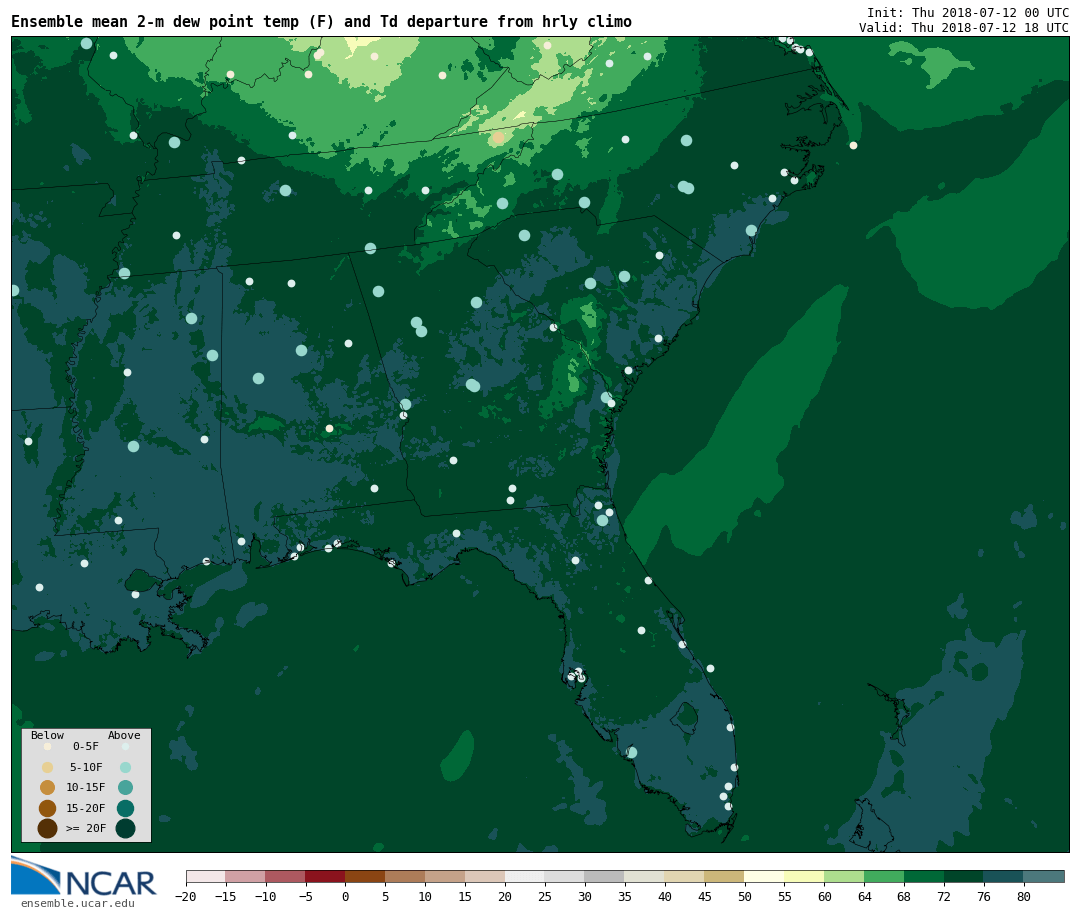The height and width of the screenshot is (915, 1080).
Task: Select the Above 10-15F teal legend circle
Action: [125, 788]
